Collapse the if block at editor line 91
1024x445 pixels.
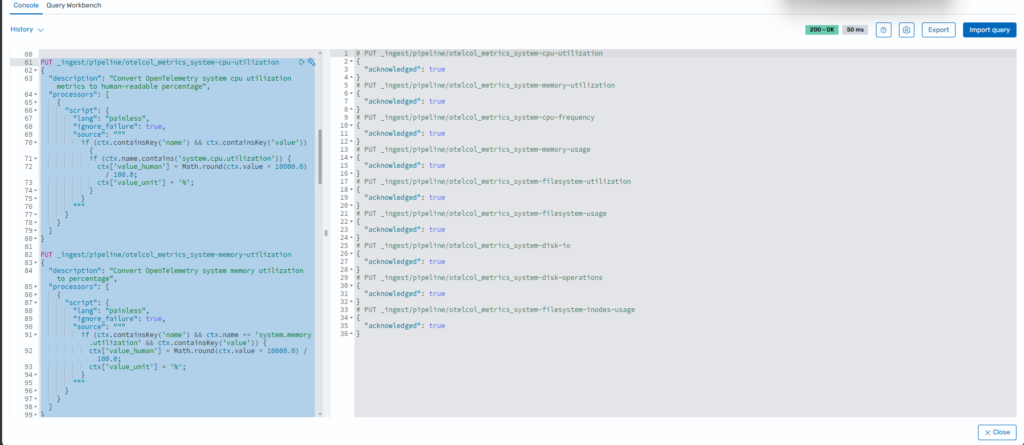click(35, 335)
